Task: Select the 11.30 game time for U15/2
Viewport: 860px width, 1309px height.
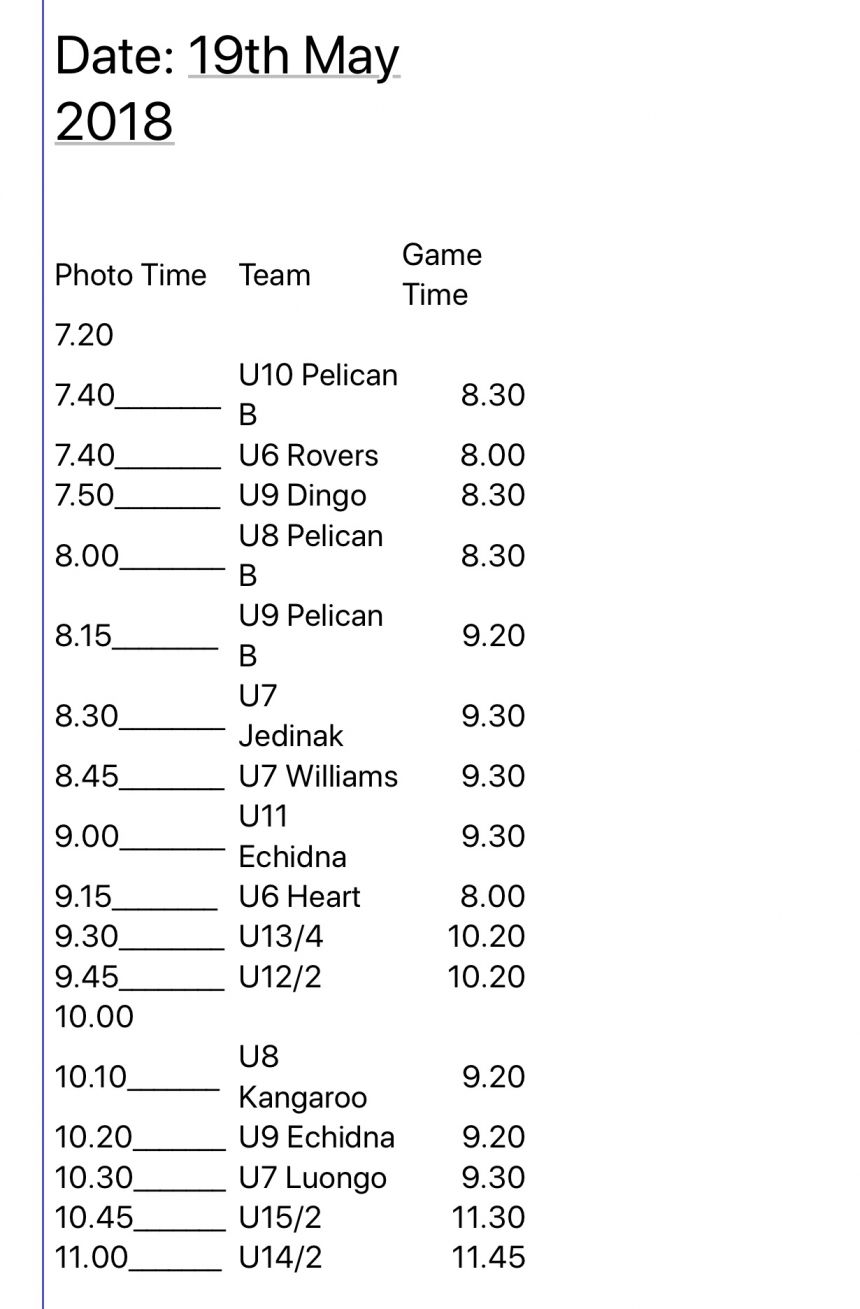Action: (x=488, y=1218)
